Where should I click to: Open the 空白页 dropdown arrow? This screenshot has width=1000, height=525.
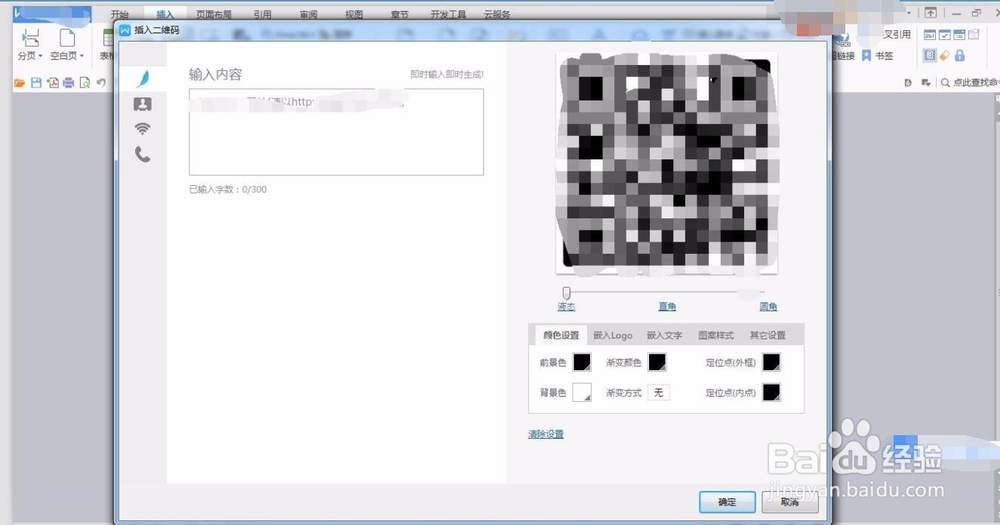82,56
